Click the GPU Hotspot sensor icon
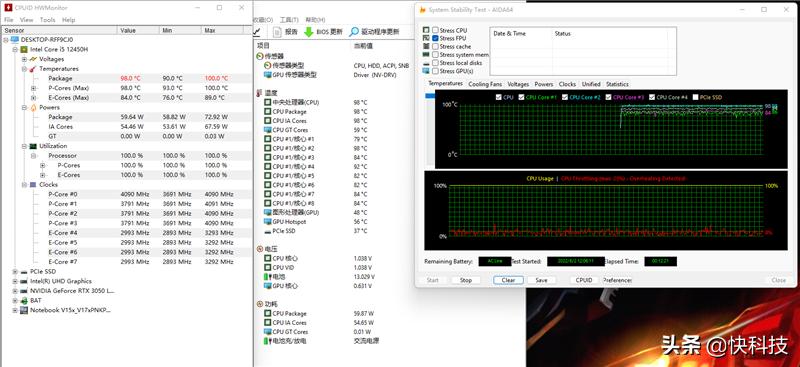This screenshot has width=800, height=367. (x=268, y=222)
